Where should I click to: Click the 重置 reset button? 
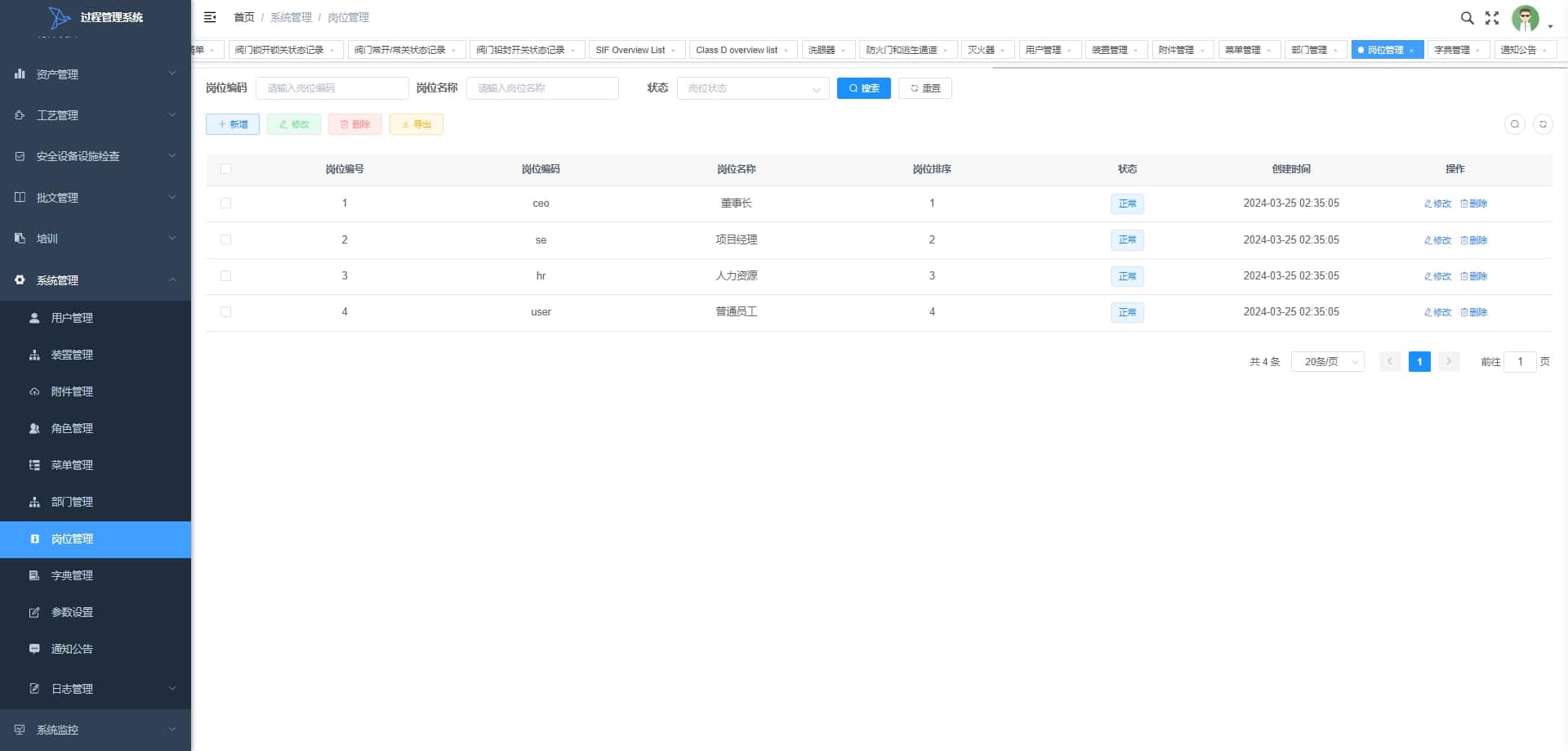tap(925, 88)
